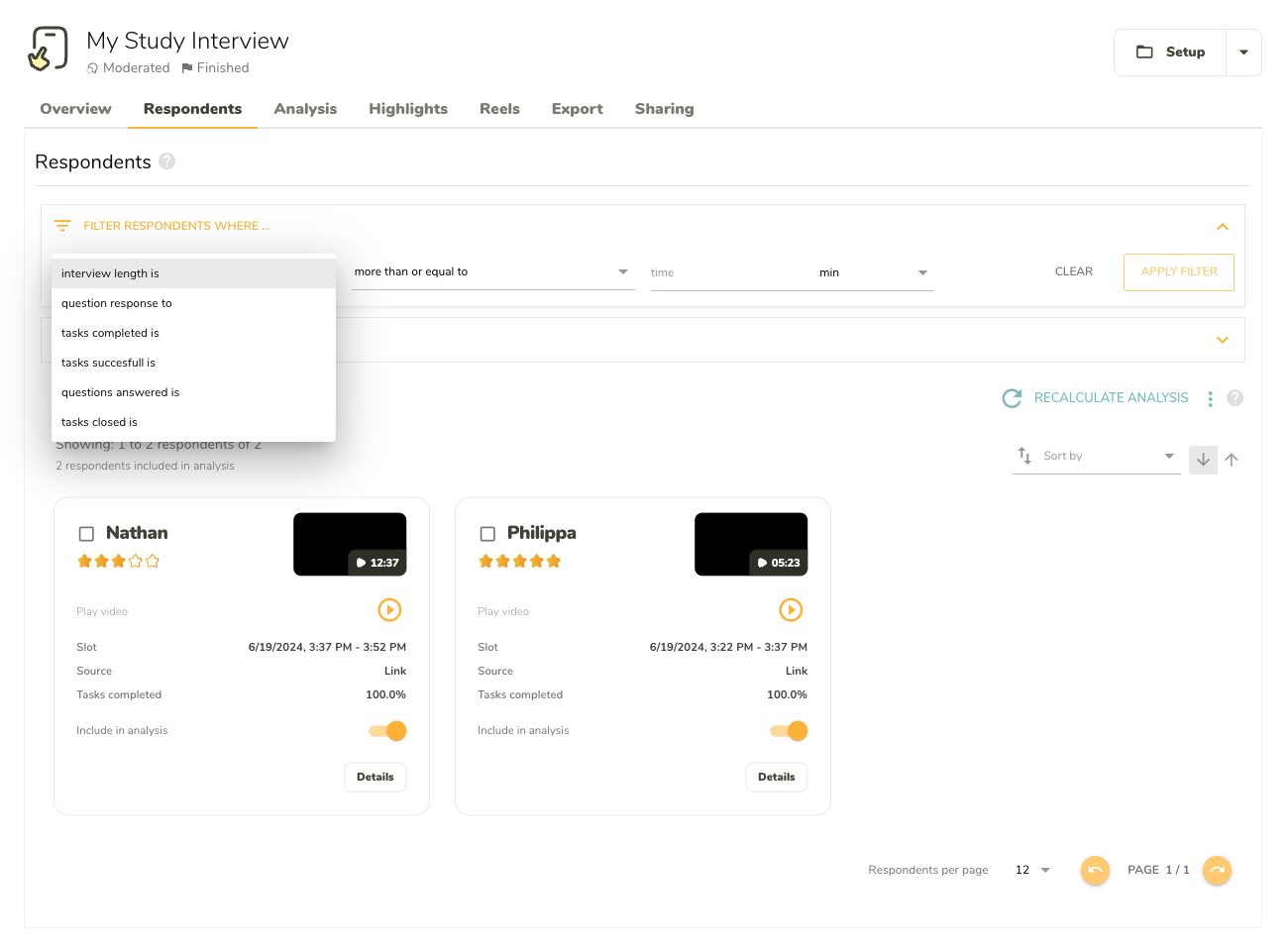Click the filter respondents funnel icon
The image size is (1288, 952).
click(62, 226)
